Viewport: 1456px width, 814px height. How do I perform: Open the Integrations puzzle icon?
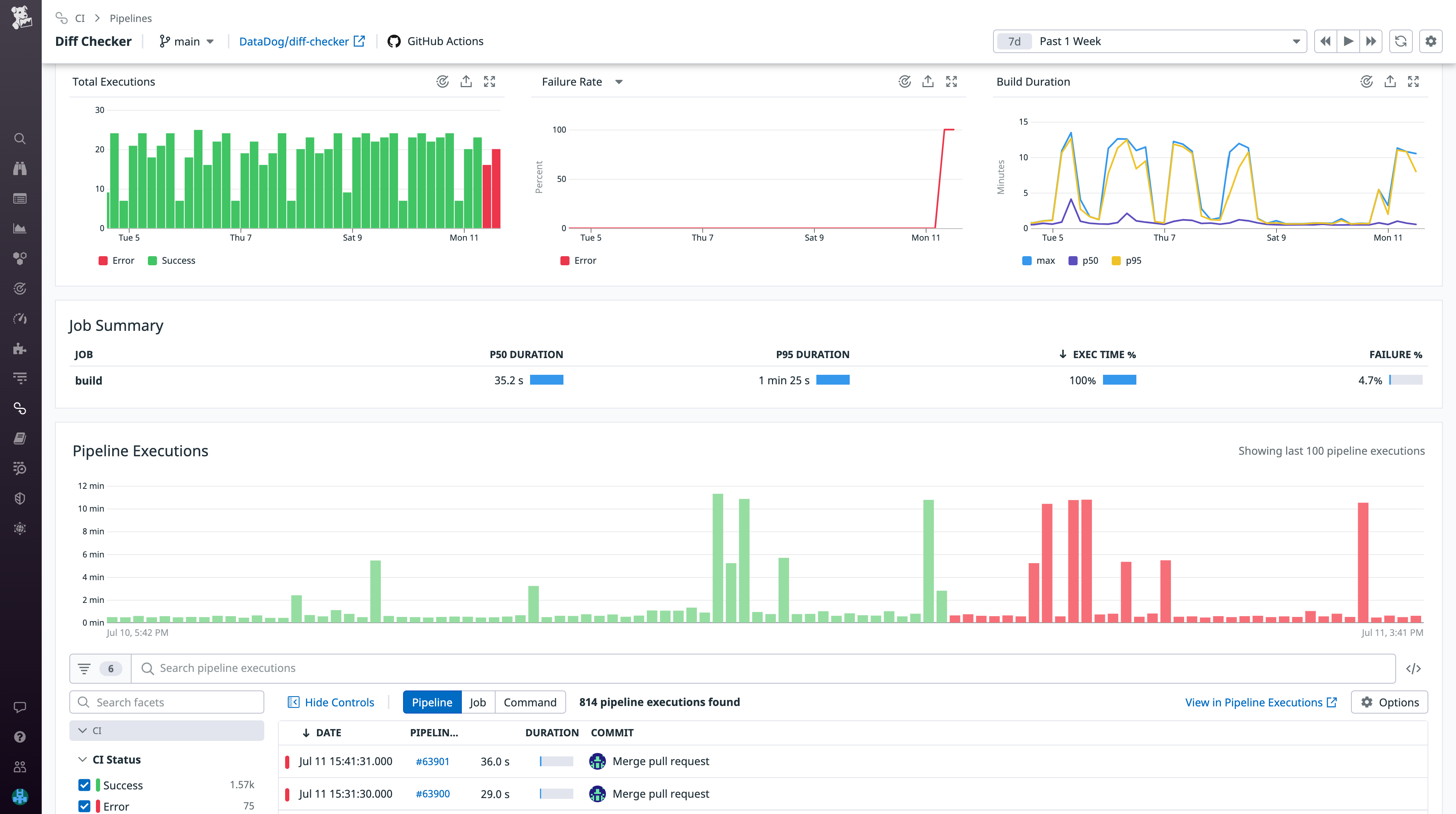coord(20,349)
